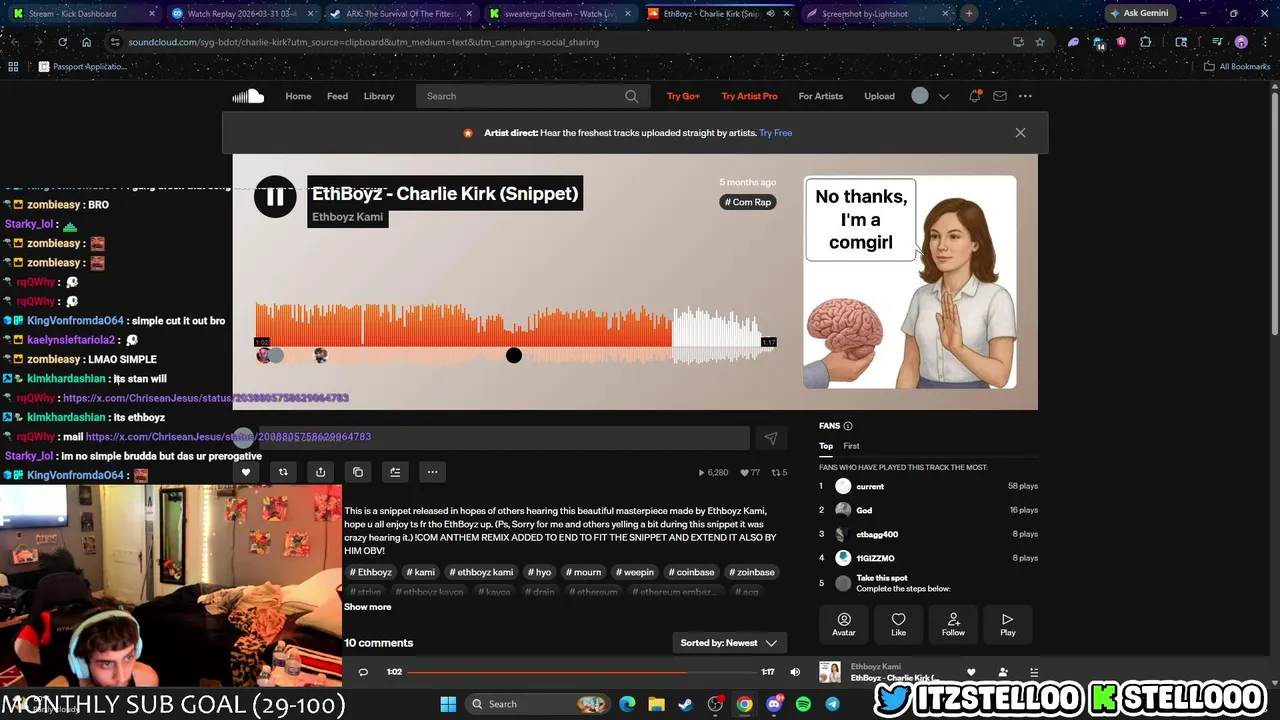Screen dimensions: 1280x720
Task: Like current track in the bottom player bar
Action: pos(970,672)
